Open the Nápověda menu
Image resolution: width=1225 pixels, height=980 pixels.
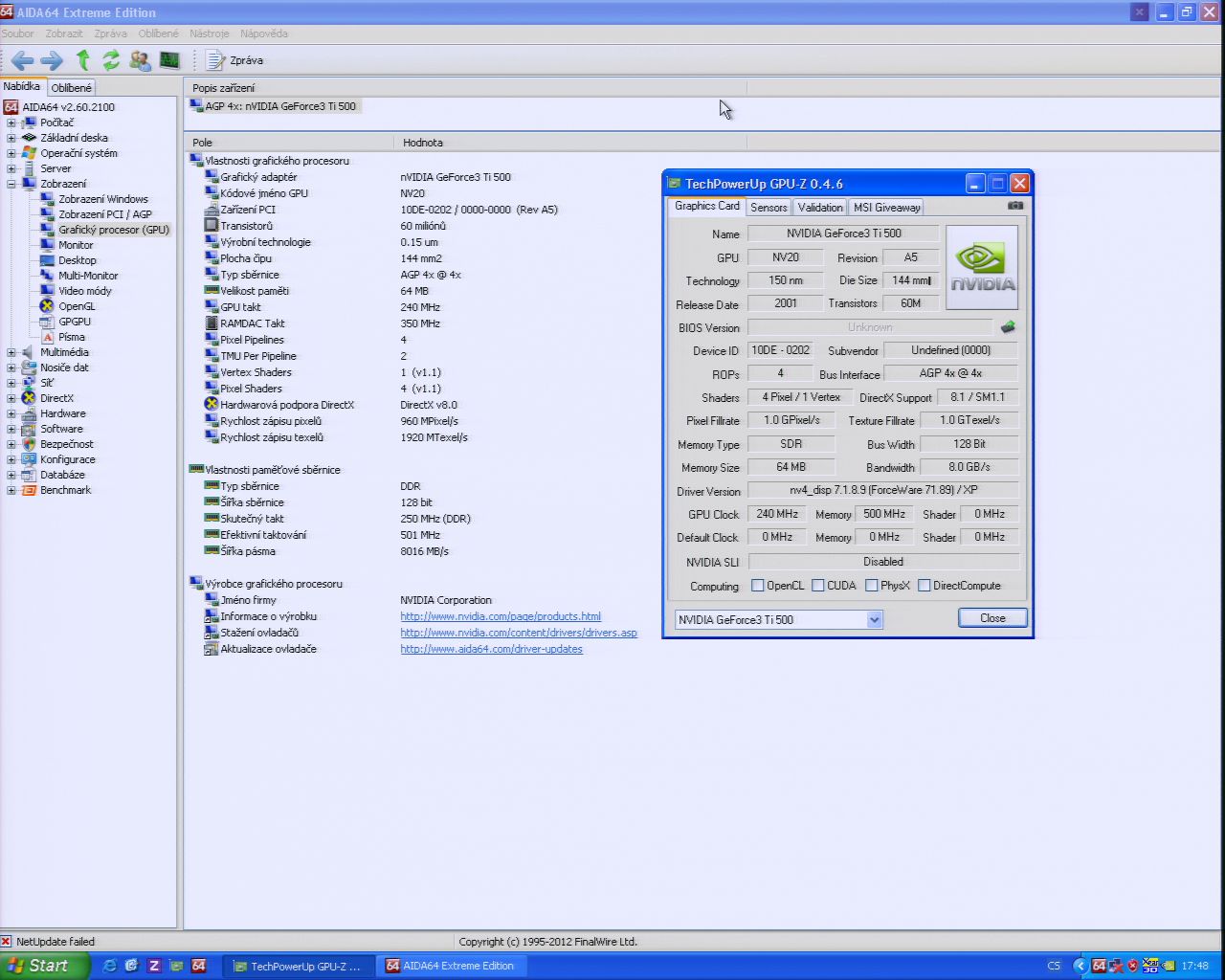click(264, 33)
